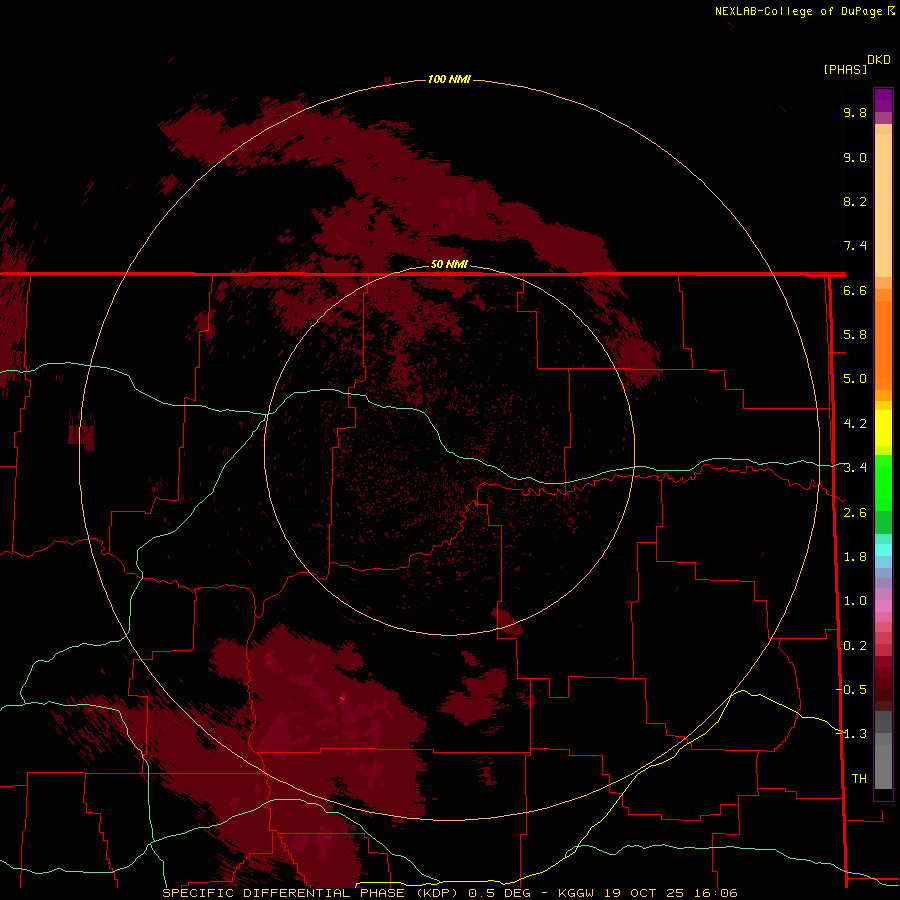Click the SPECIFIC DIFFERENTIAL PHASE (KDP) title text
The height and width of the screenshot is (900, 900).
[311, 893]
